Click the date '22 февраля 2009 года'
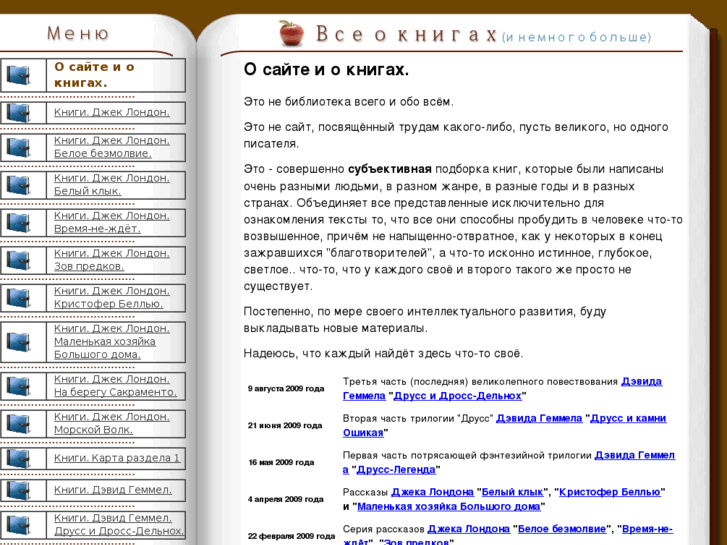The width and height of the screenshot is (727, 545). coord(291,536)
